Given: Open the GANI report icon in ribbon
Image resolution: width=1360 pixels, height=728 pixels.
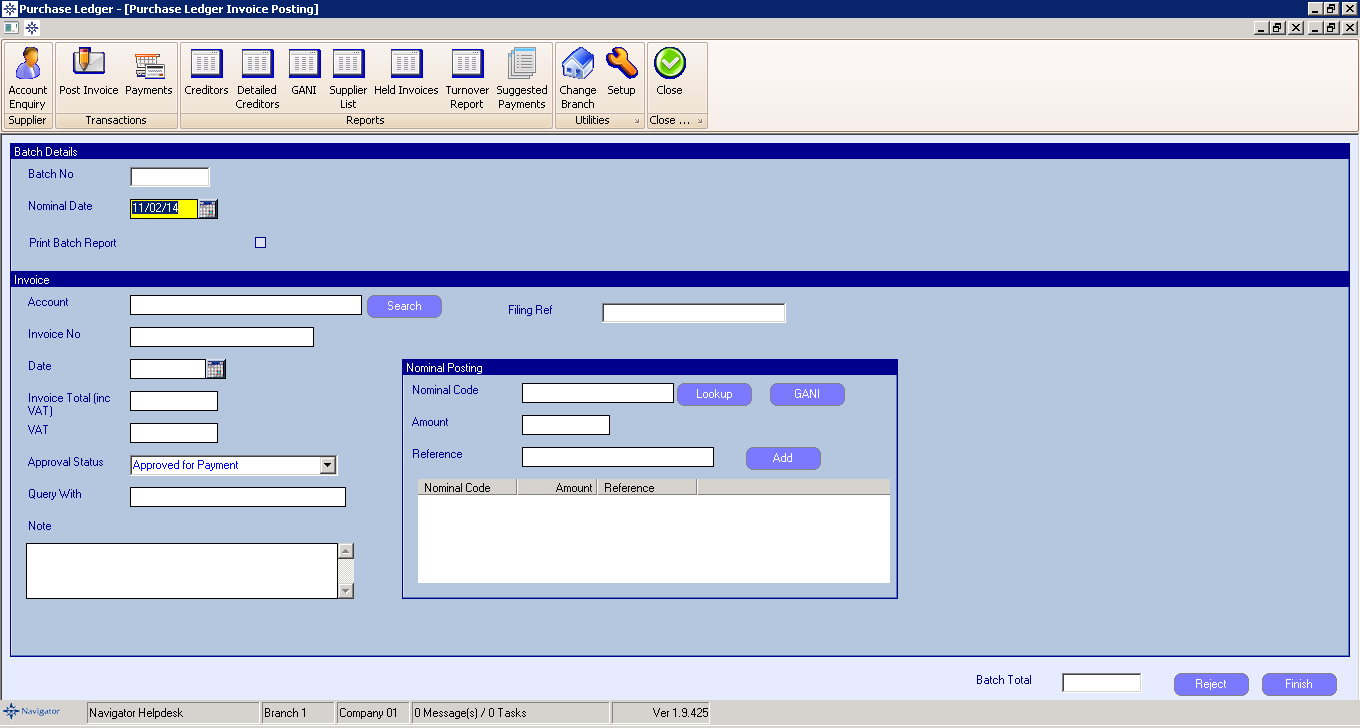Looking at the screenshot, I should (x=304, y=72).
